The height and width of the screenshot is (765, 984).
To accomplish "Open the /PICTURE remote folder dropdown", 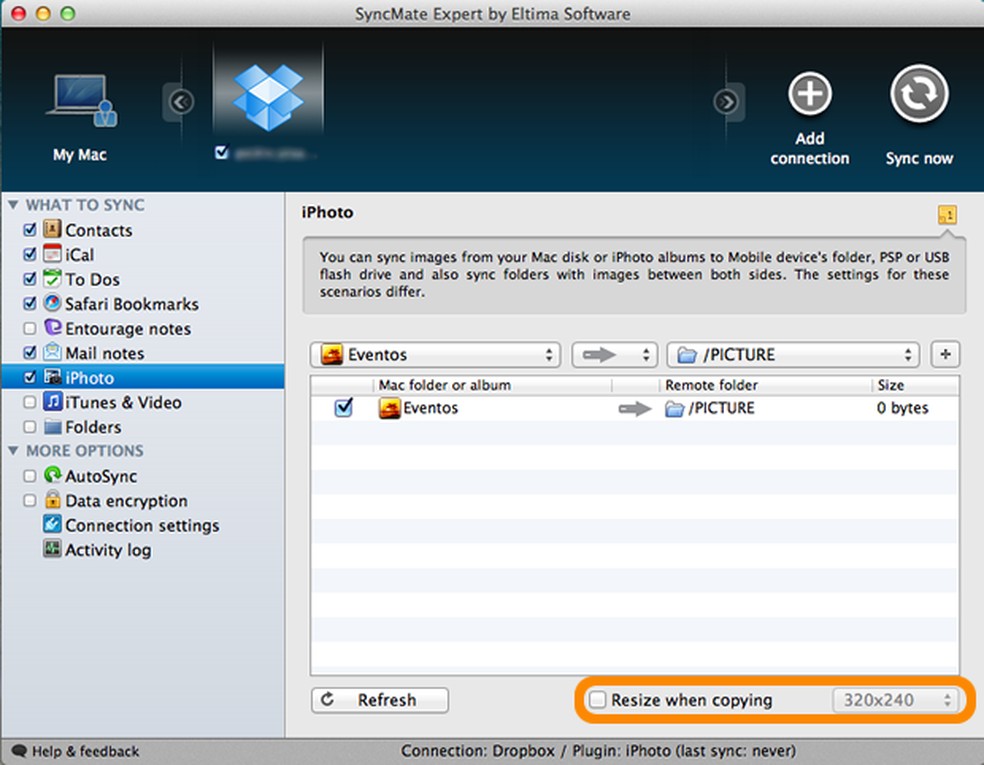I will pyautogui.click(x=793, y=355).
